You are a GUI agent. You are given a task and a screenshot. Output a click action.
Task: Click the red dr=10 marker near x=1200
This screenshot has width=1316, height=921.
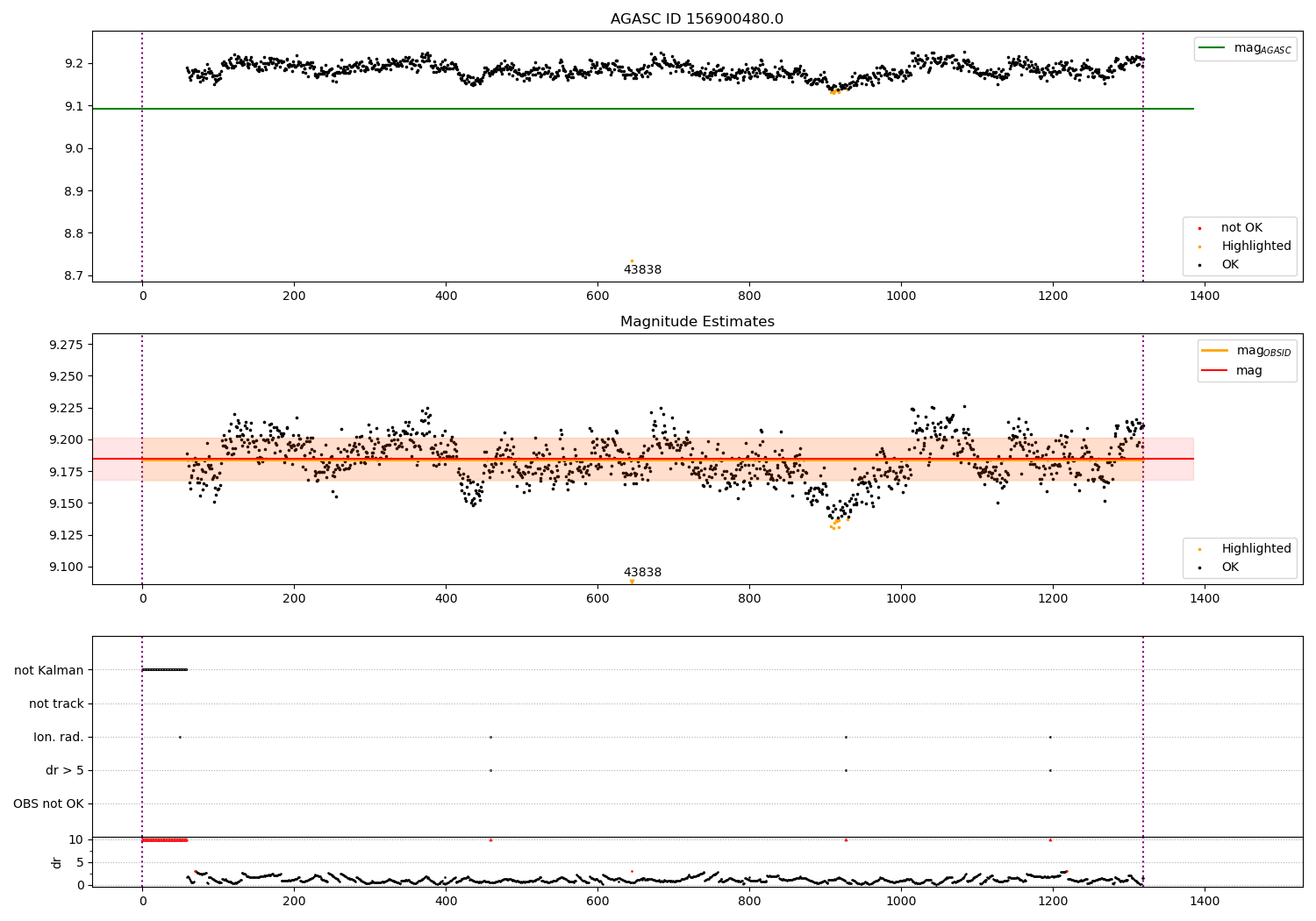tap(1050, 839)
